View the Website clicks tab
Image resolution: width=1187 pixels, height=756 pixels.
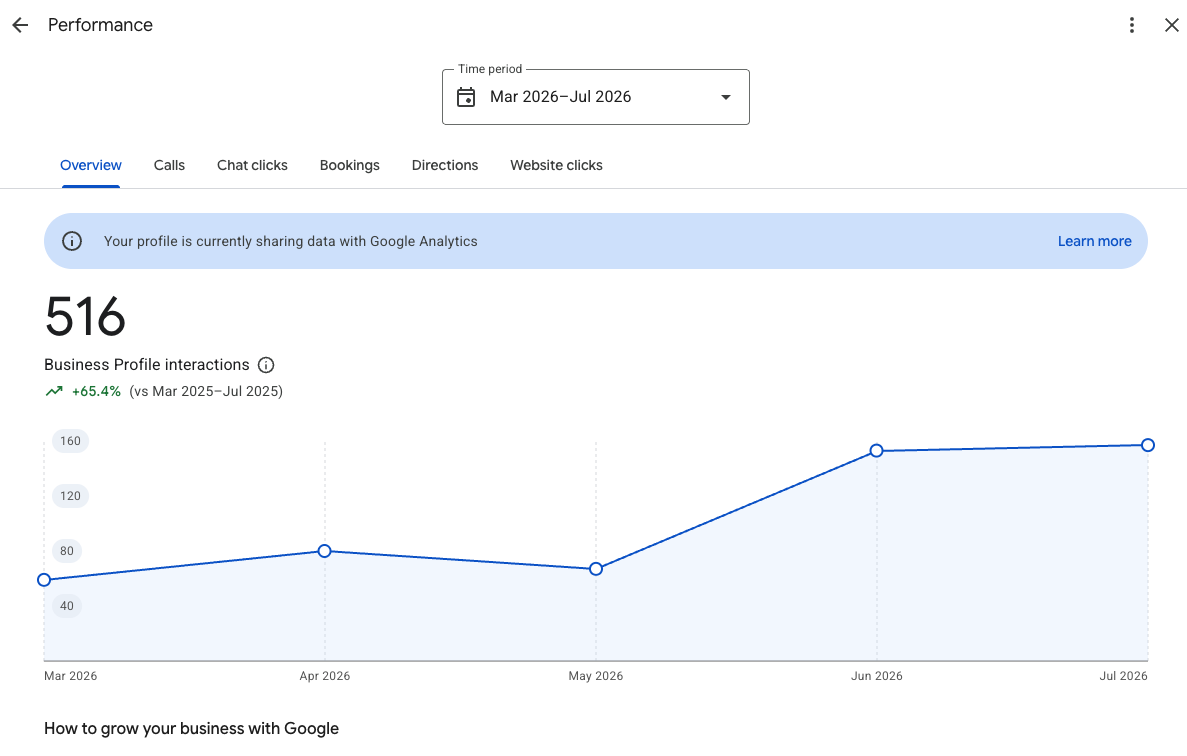click(x=556, y=165)
